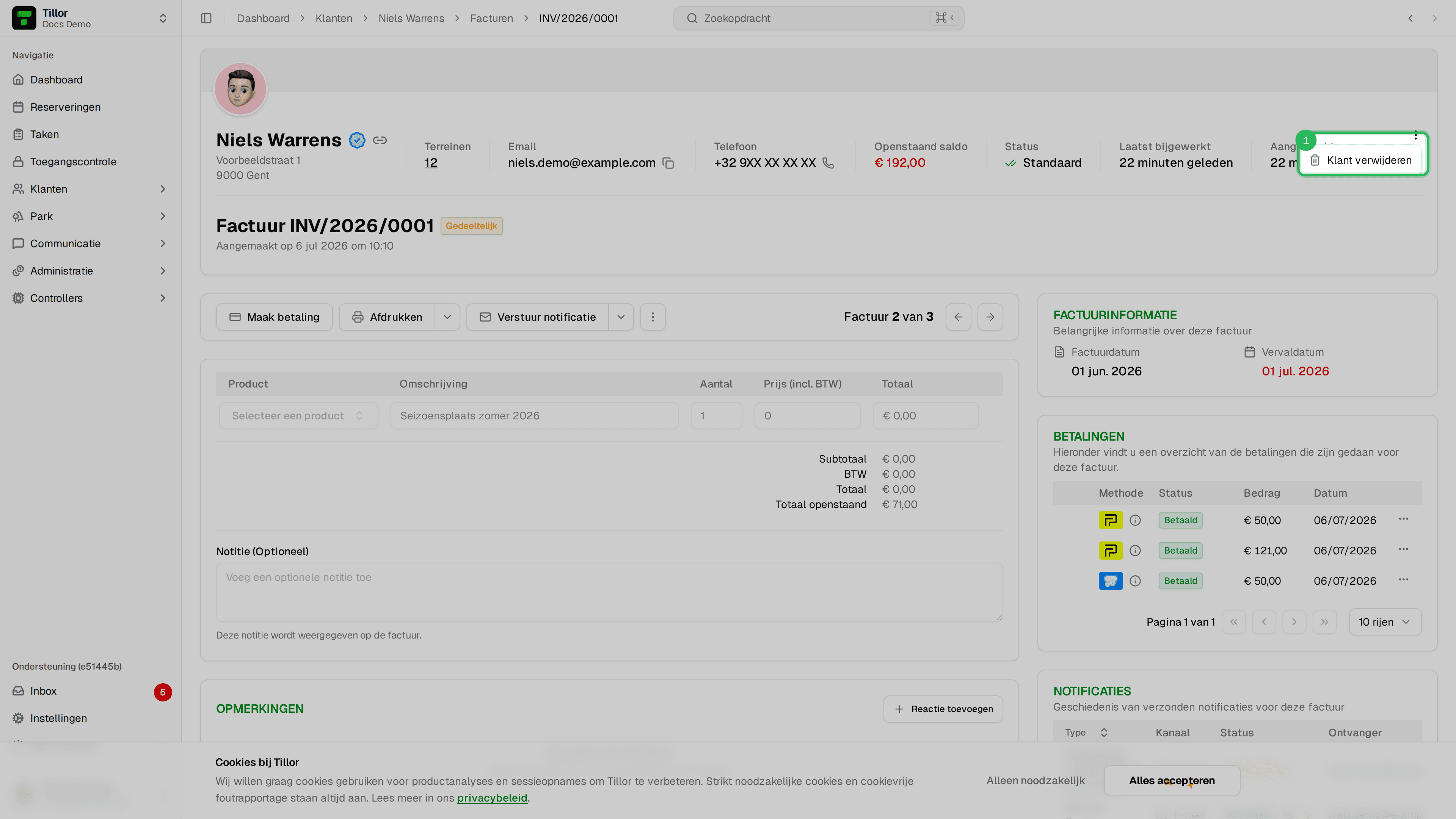Click the link icon beside the customer name
Image resolution: width=1456 pixels, height=819 pixels.
[380, 140]
